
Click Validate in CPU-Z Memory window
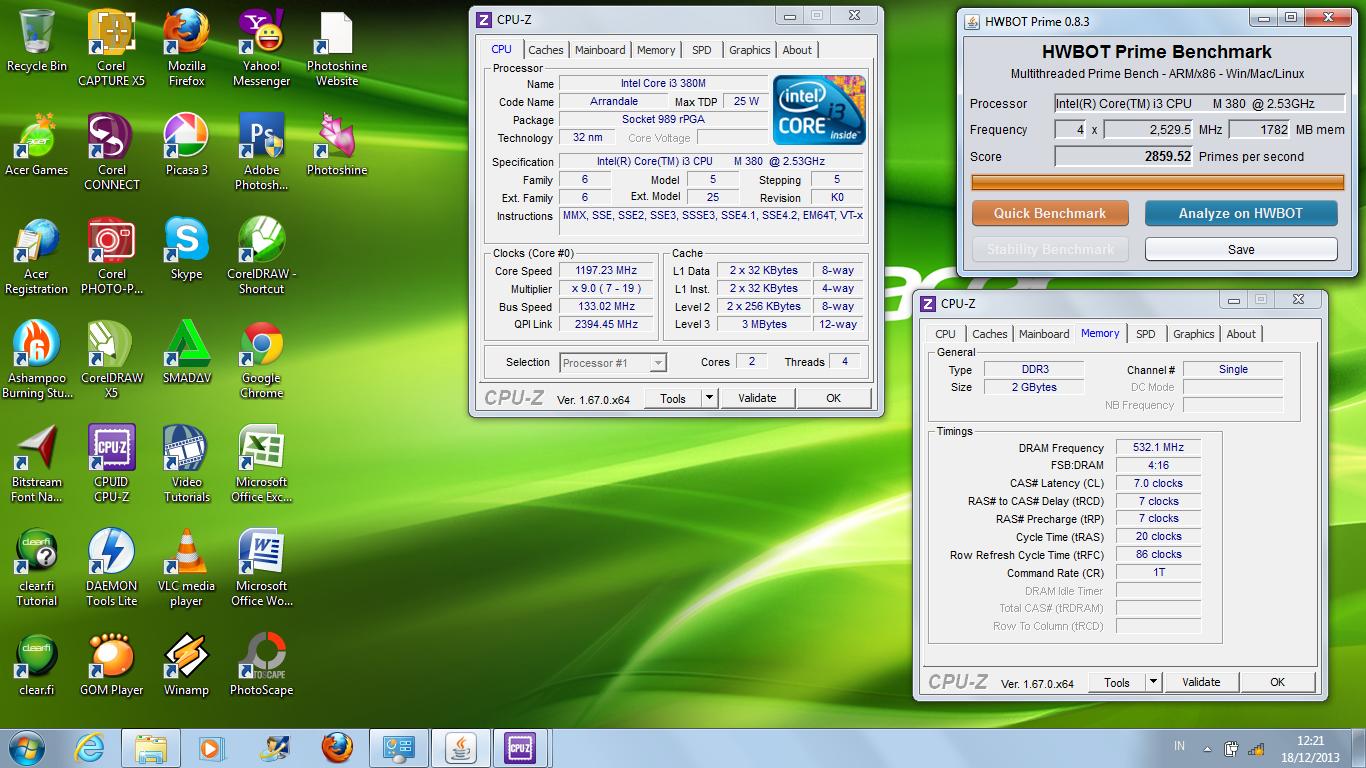click(x=1201, y=682)
